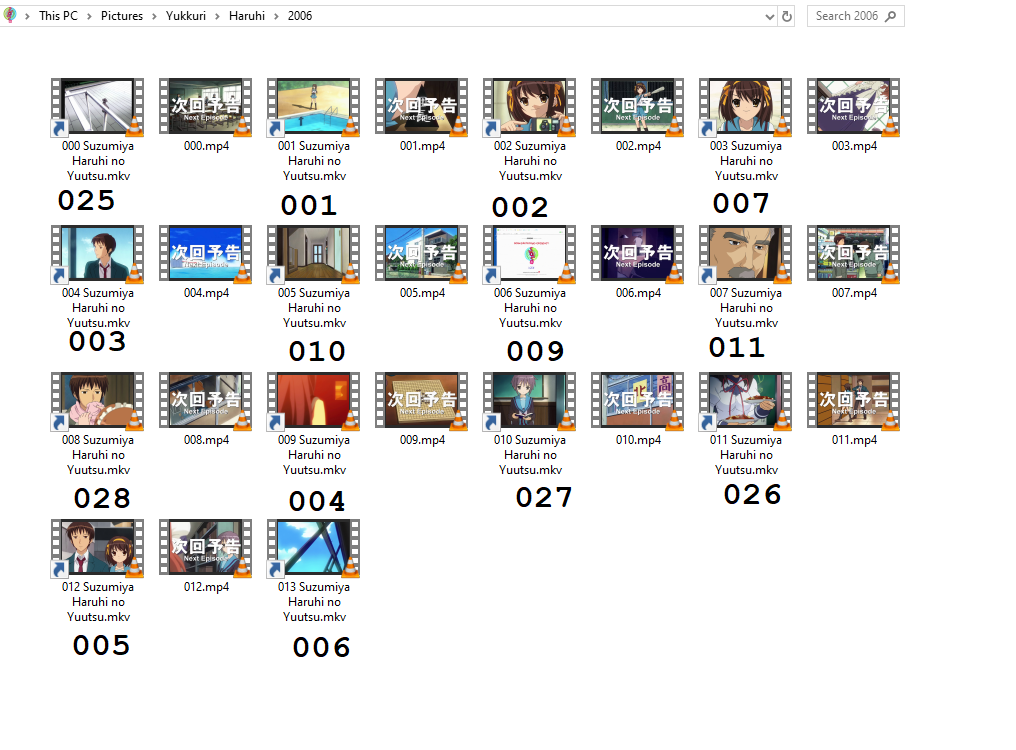This screenshot has width=1016, height=750.
Task: Select the 008 Suzumiya Haruhi no Yuutsu.mkv shortcut
Action: [x=98, y=401]
